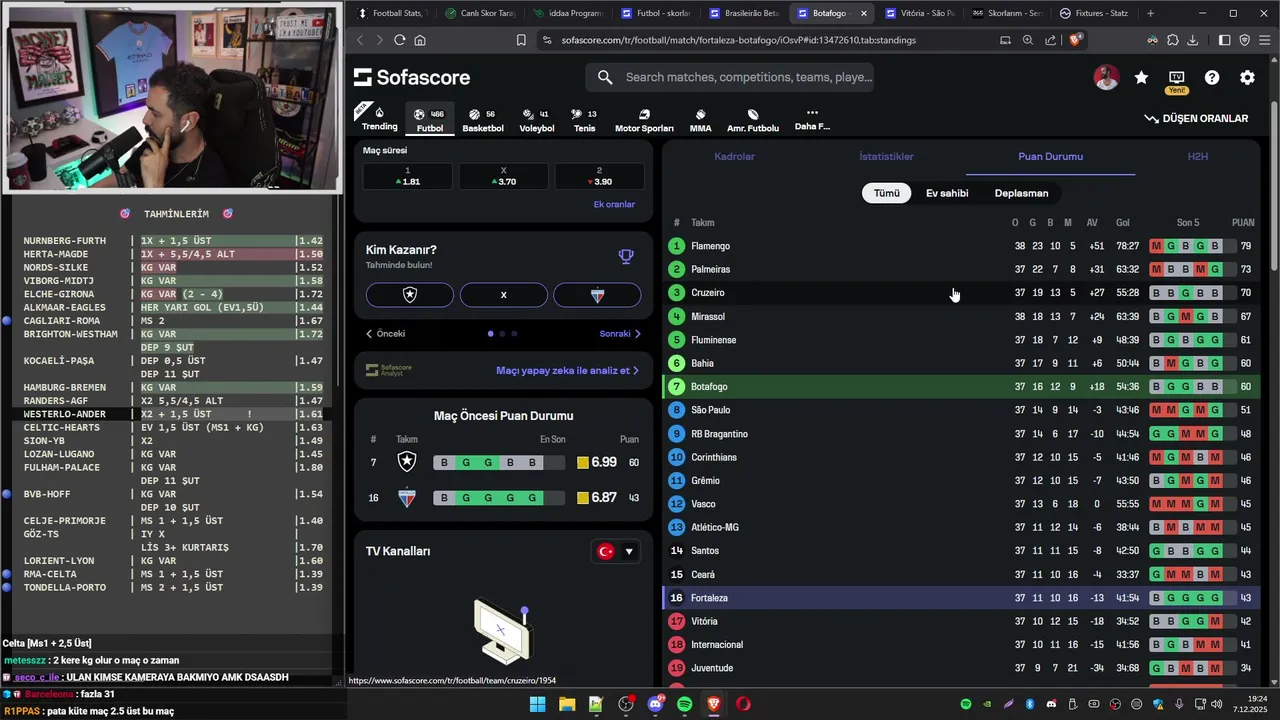Viewport: 1280px width, 720px height.
Task: Select the Basketbol sport icon
Action: pos(483,120)
